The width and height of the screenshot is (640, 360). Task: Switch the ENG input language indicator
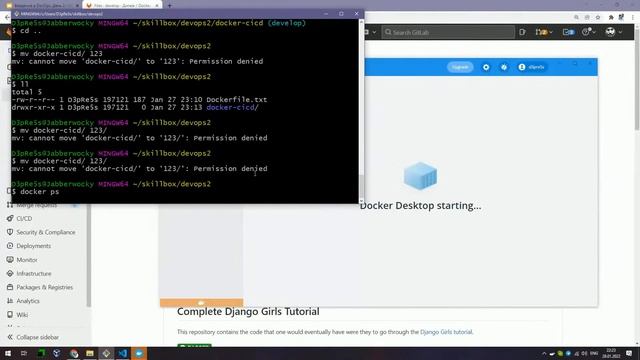point(594,353)
